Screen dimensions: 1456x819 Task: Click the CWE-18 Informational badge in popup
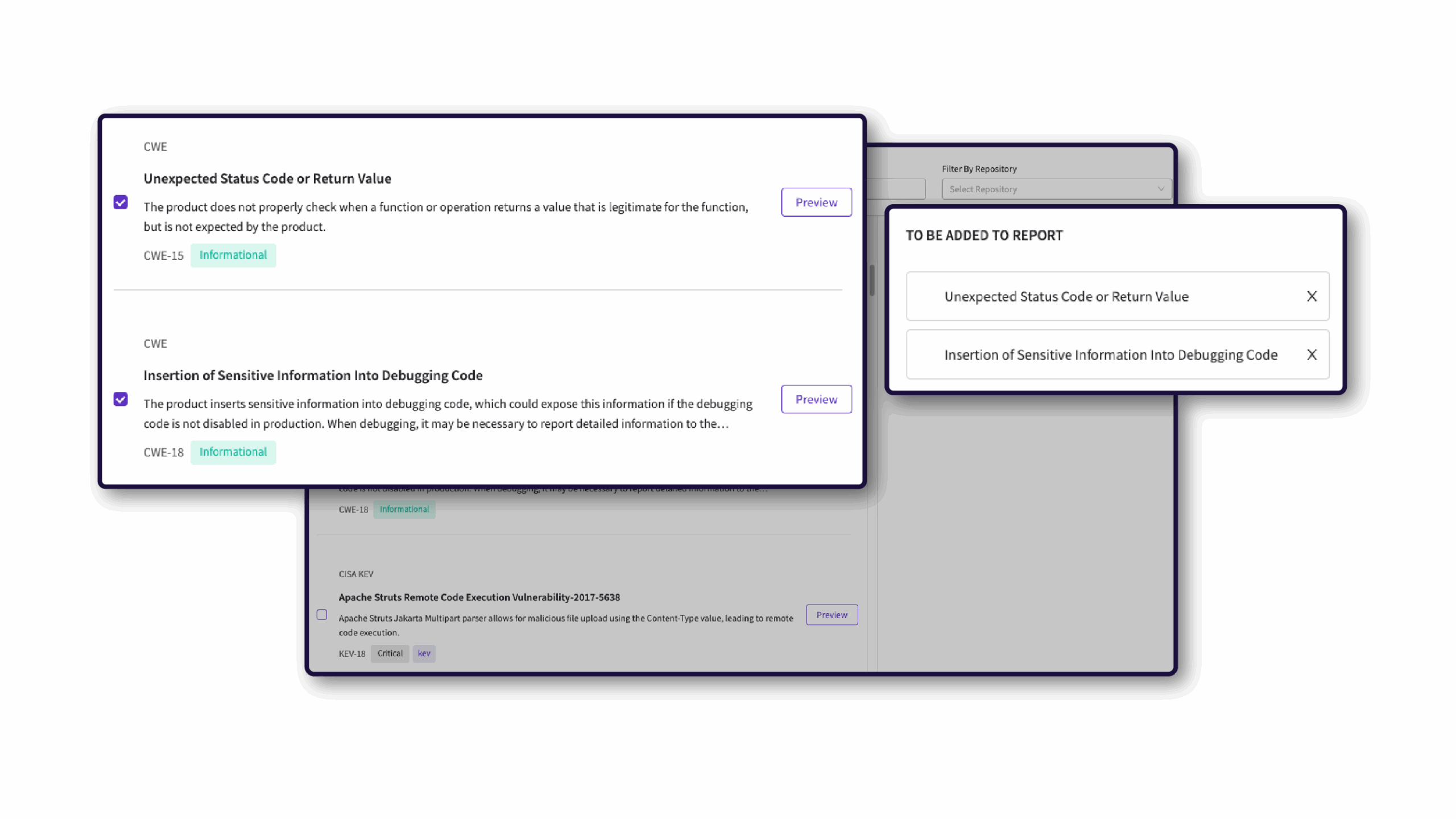(x=233, y=452)
